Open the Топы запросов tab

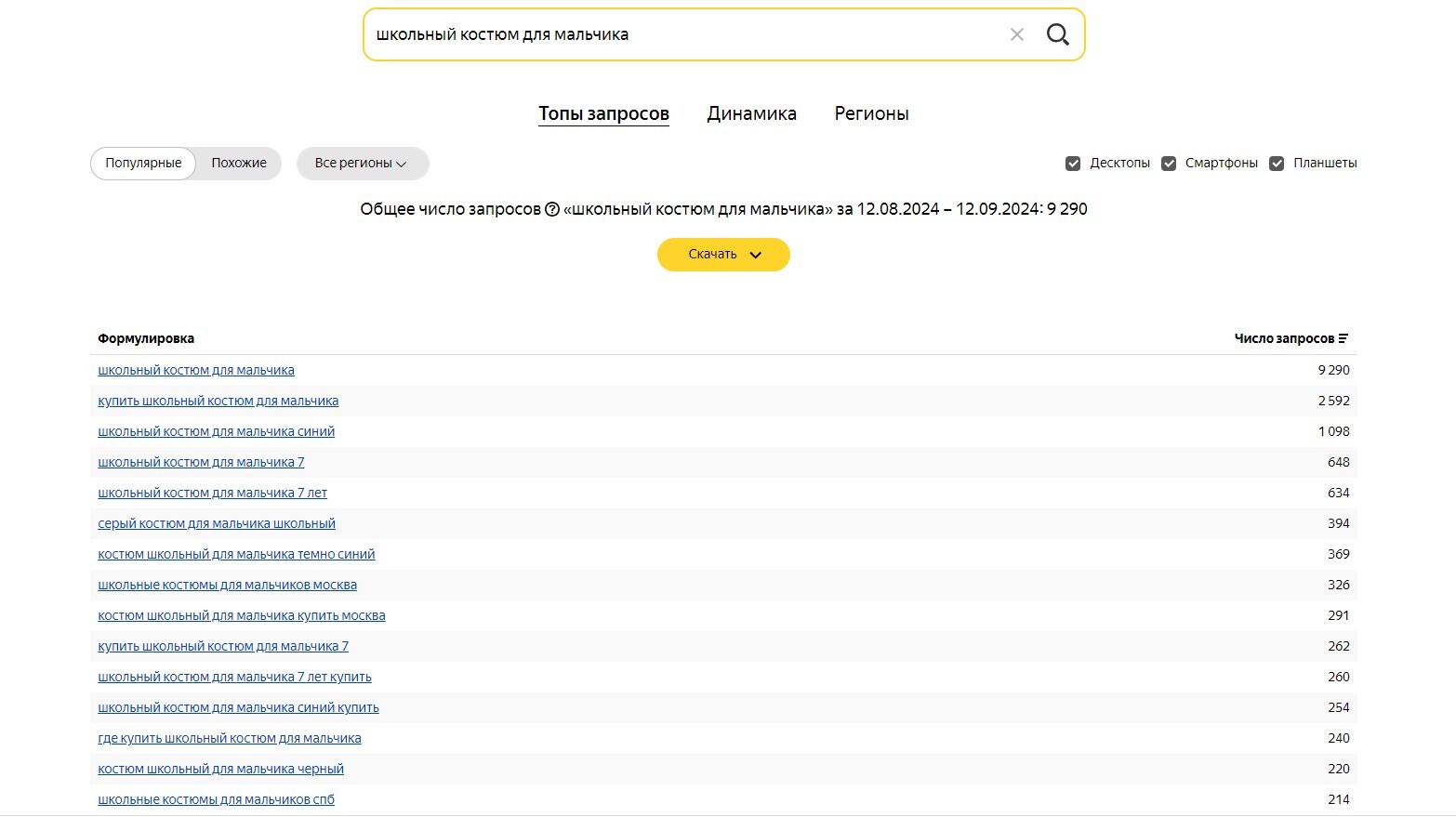[603, 113]
